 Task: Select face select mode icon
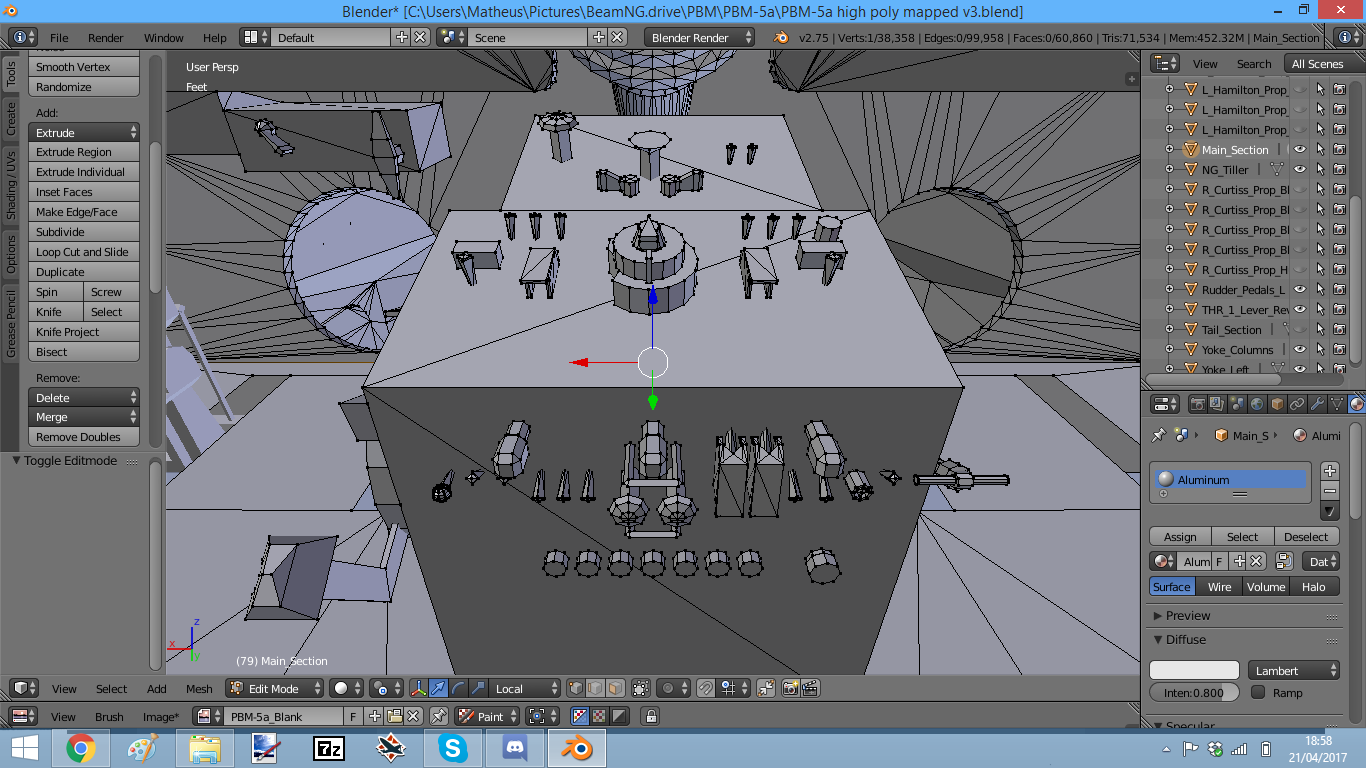(x=615, y=688)
